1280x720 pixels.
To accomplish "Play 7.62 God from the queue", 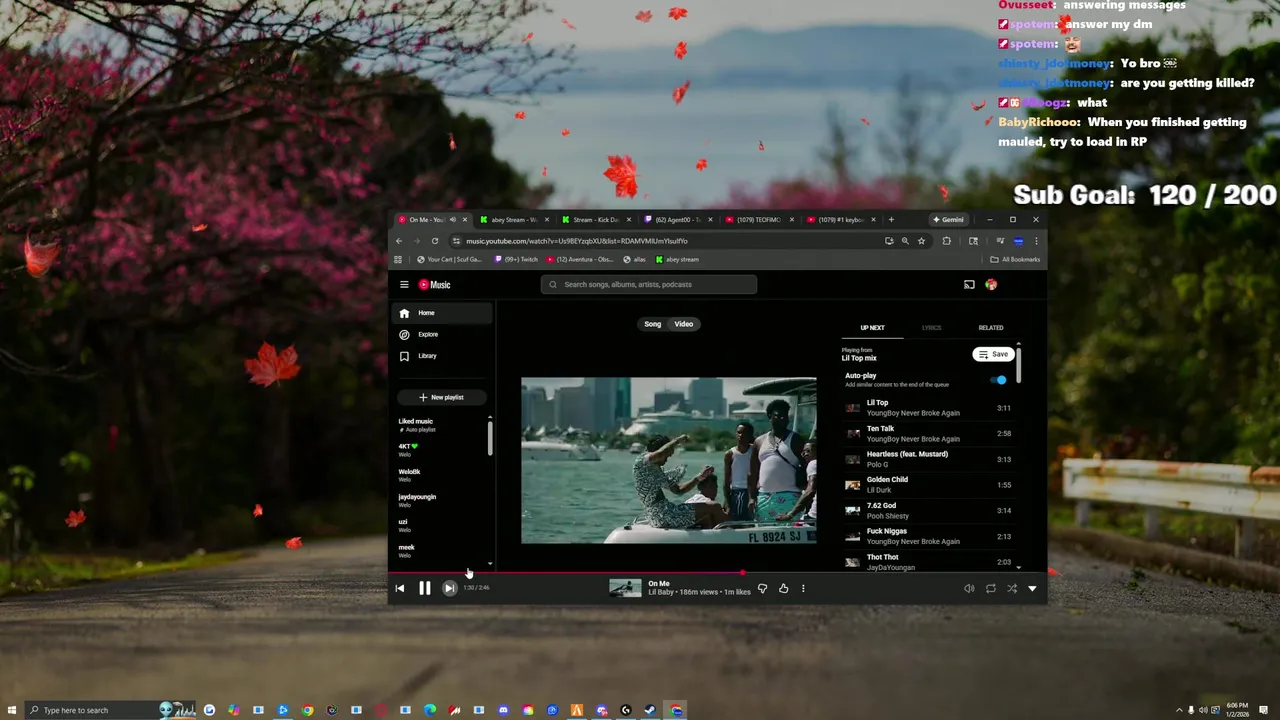I will [x=928, y=511].
